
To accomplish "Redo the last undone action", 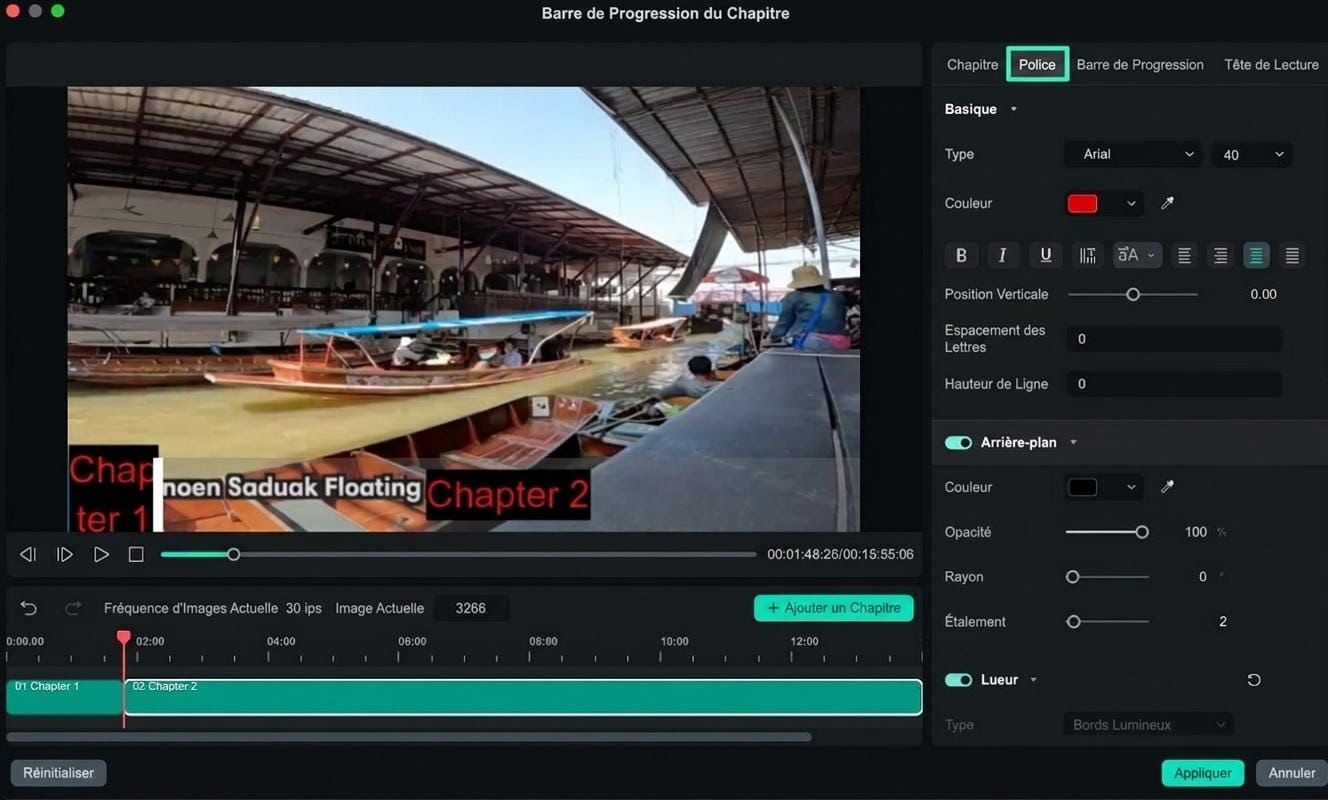I will pyautogui.click(x=73, y=608).
